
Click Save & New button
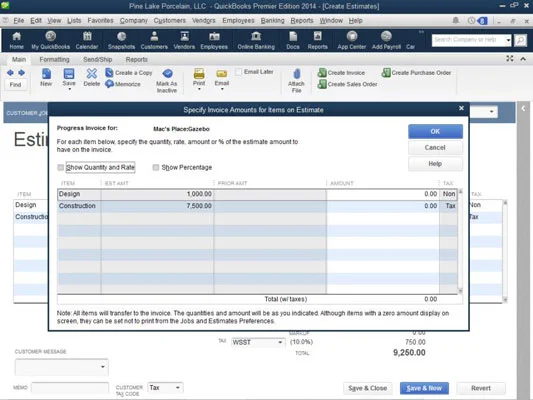(x=424, y=388)
